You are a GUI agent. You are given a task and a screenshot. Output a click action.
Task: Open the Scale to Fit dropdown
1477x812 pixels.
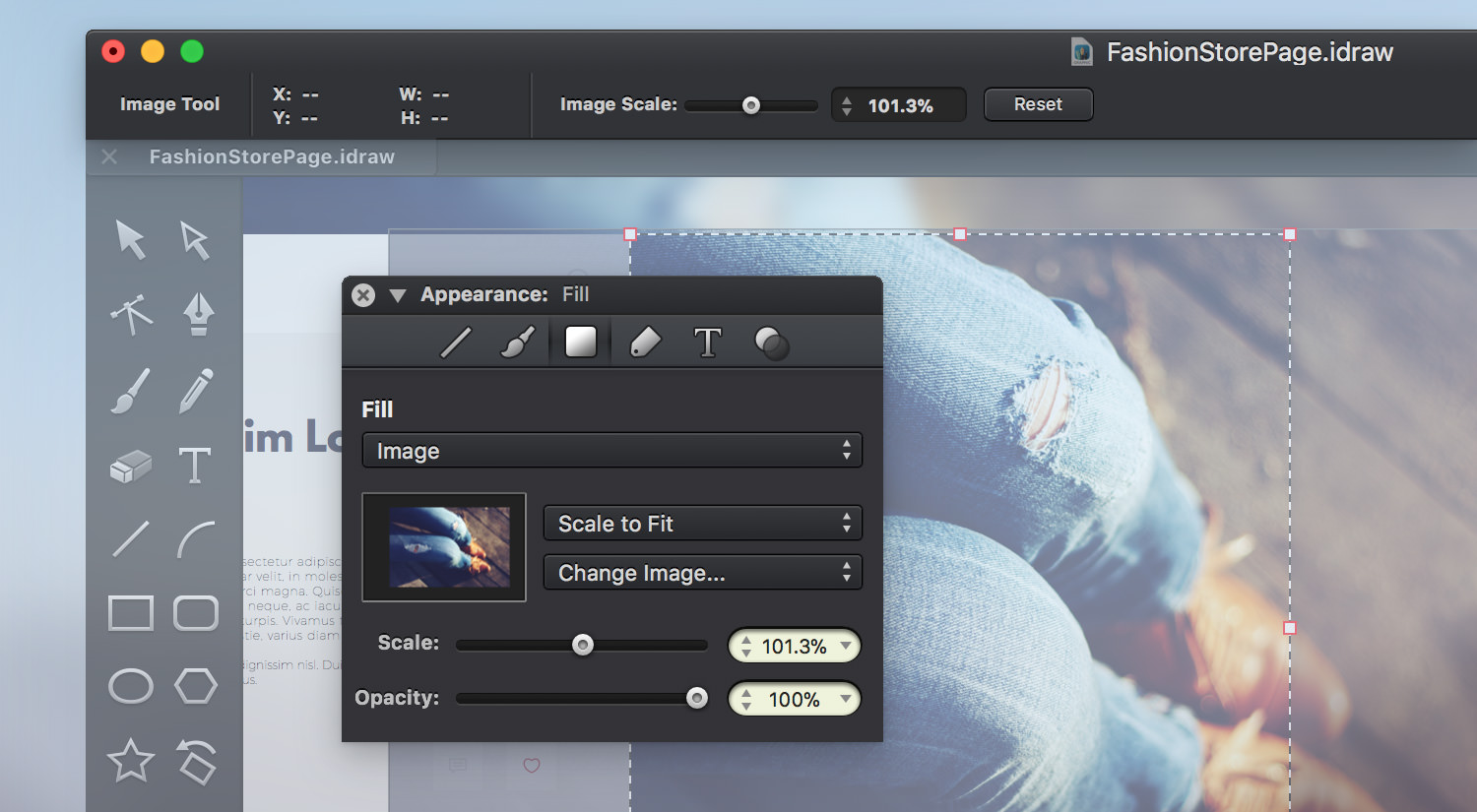703,524
